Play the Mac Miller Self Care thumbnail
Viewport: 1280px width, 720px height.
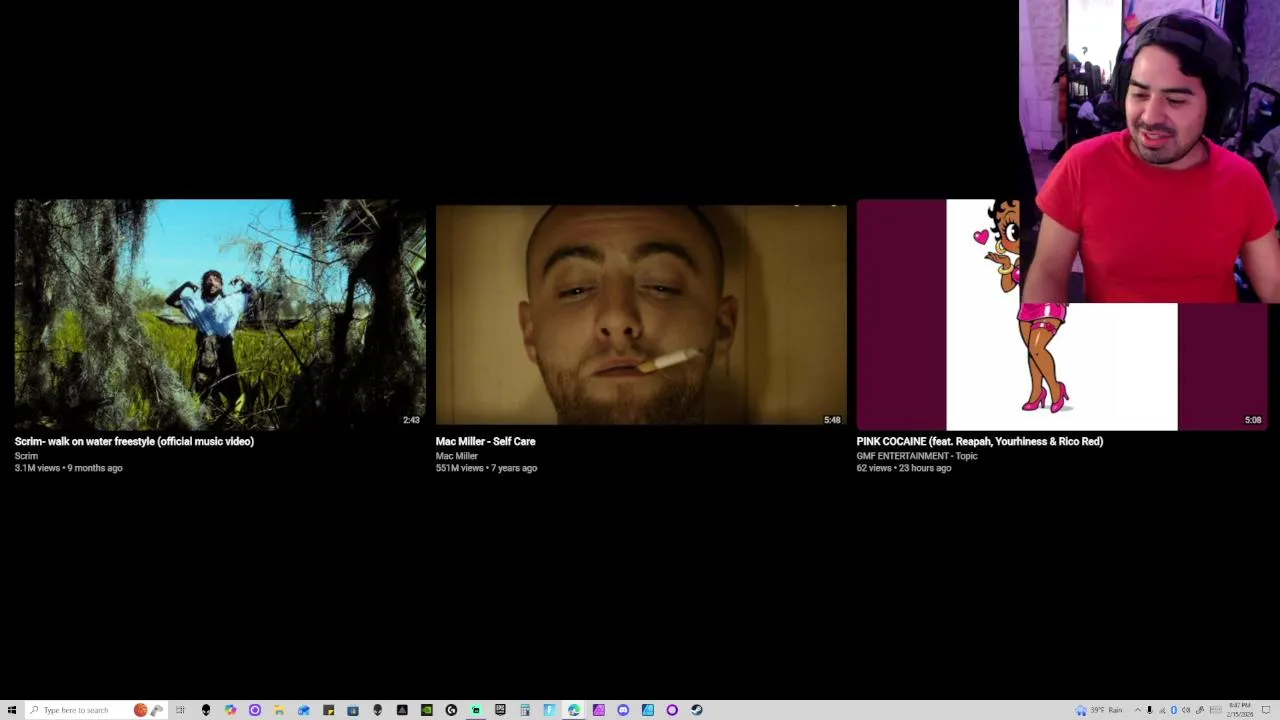tap(641, 315)
